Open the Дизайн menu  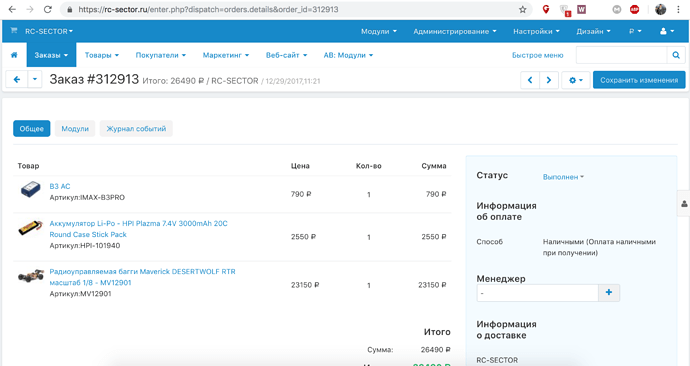pyautogui.click(x=593, y=31)
